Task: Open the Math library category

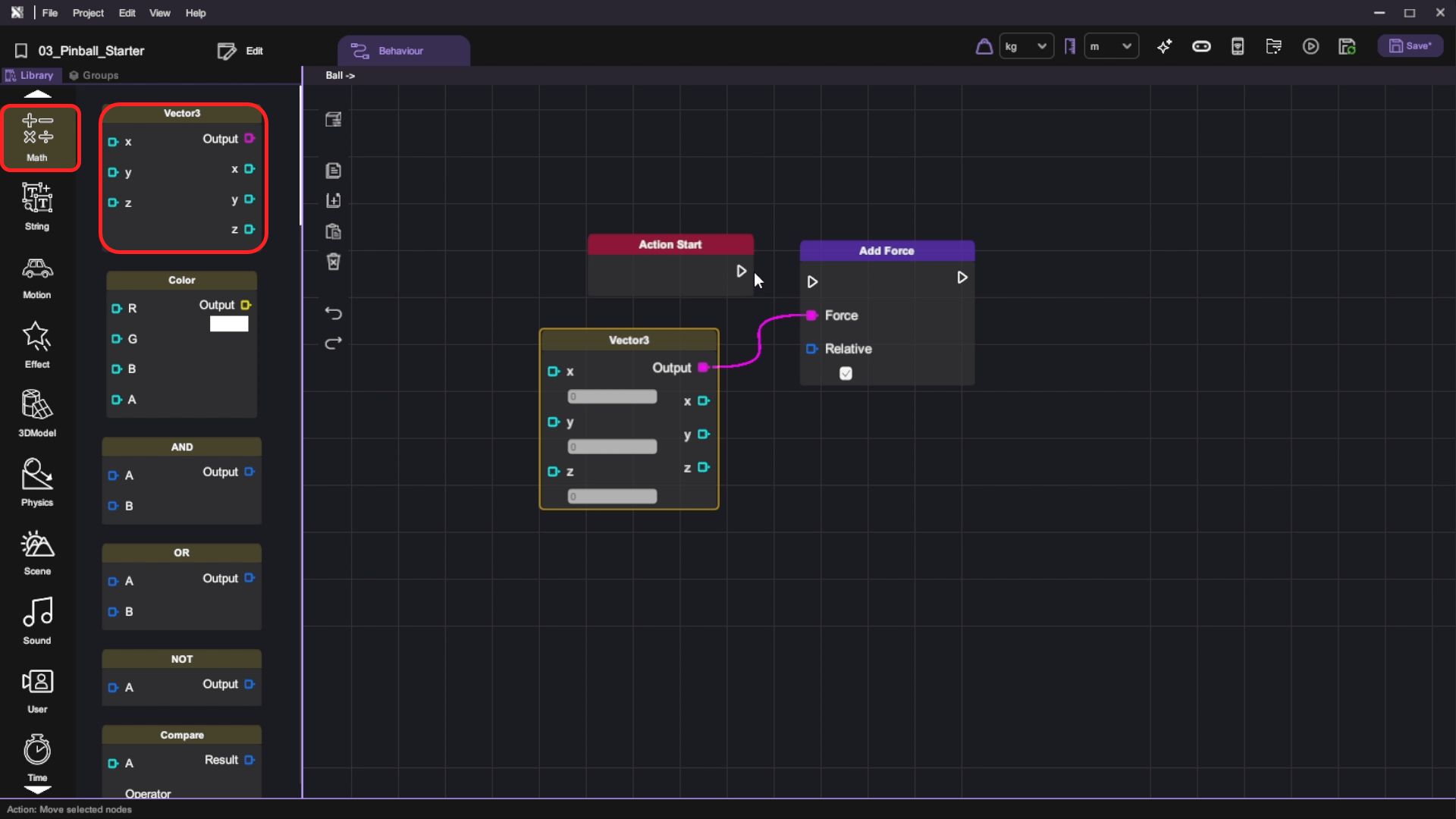Action: pos(38,137)
